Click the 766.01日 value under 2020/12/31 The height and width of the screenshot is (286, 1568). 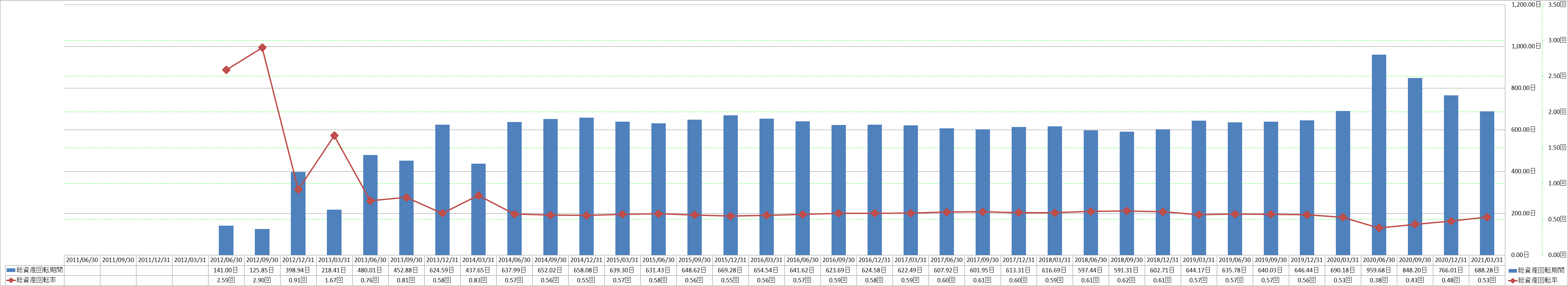1451,270
